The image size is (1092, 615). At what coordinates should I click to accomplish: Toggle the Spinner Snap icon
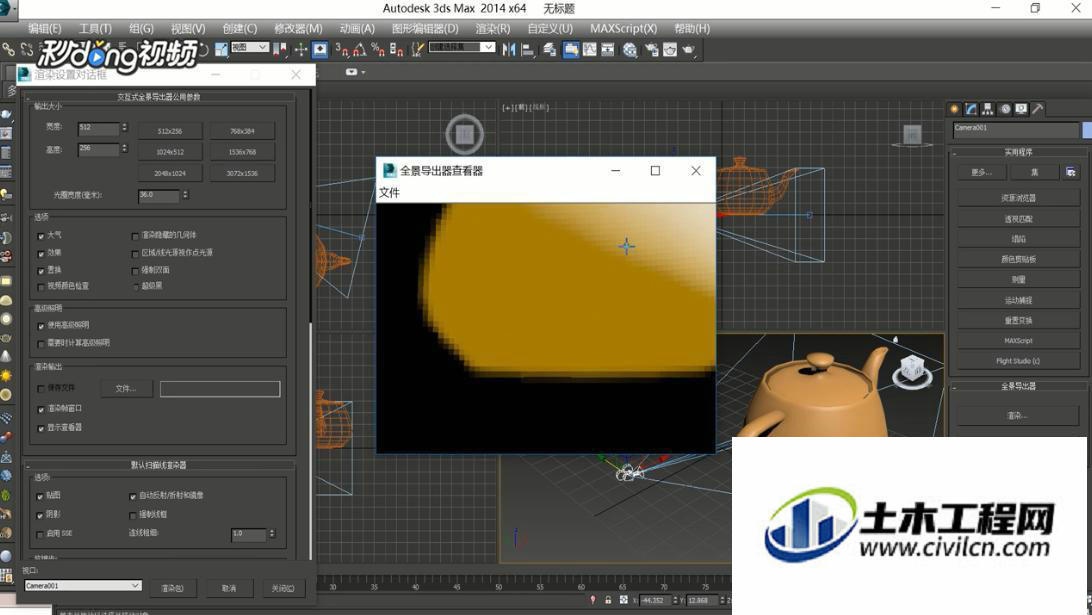(396, 49)
